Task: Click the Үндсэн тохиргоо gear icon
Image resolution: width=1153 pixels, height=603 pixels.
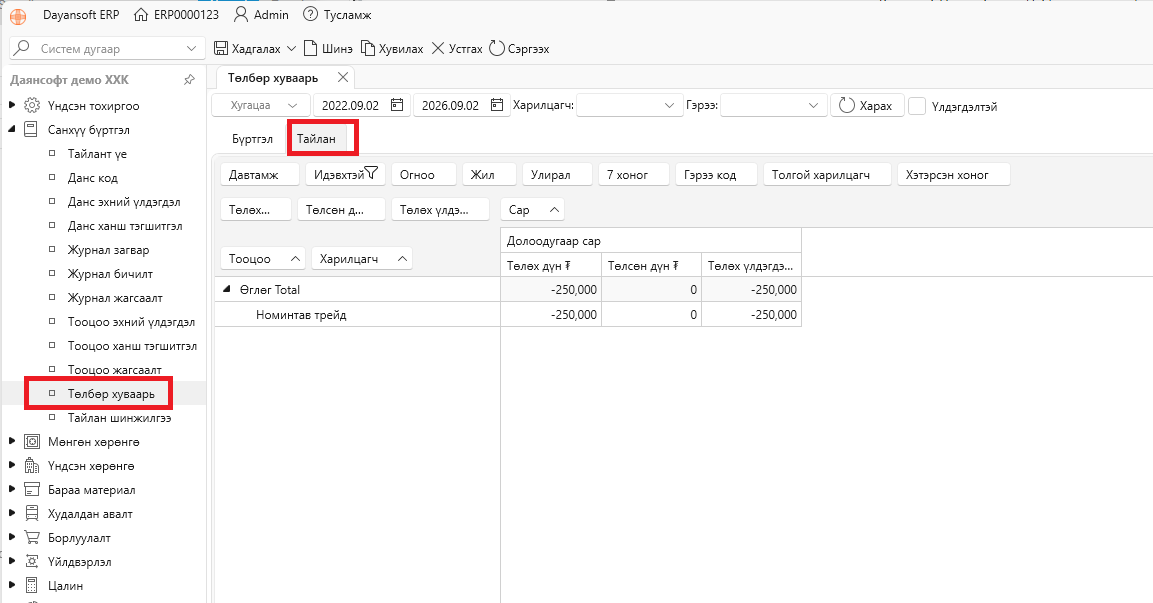Action: (x=32, y=105)
